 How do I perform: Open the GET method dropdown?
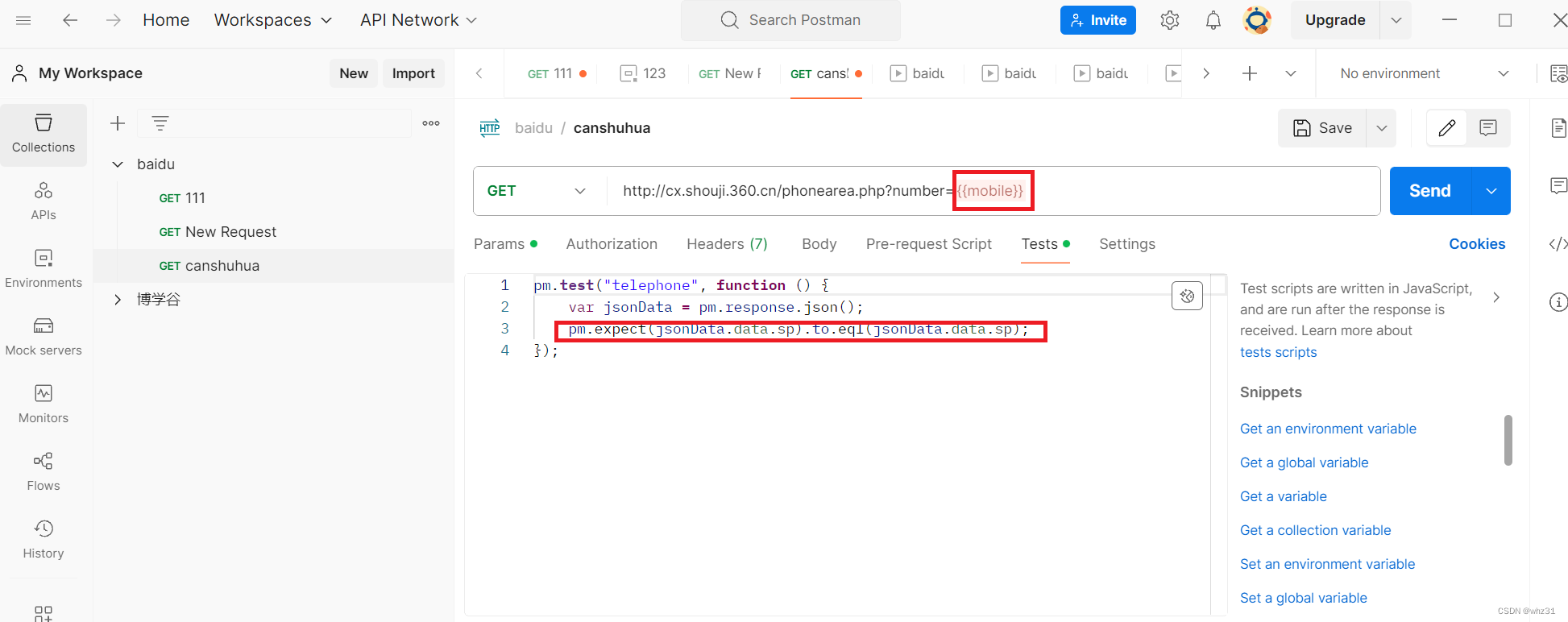(537, 191)
